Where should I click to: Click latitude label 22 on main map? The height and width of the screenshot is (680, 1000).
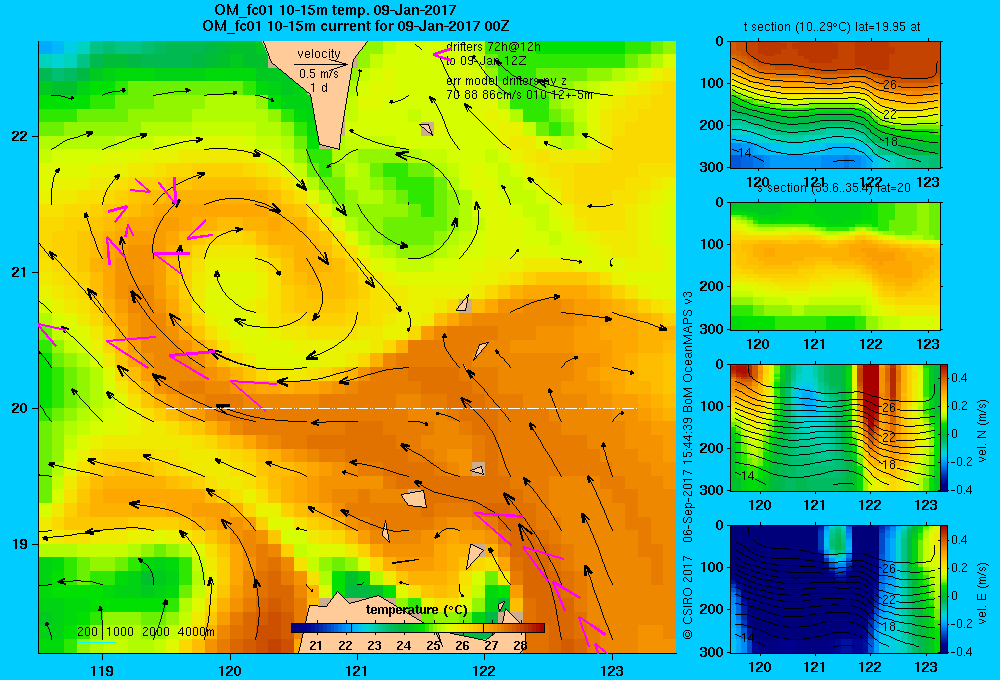[20, 136]
